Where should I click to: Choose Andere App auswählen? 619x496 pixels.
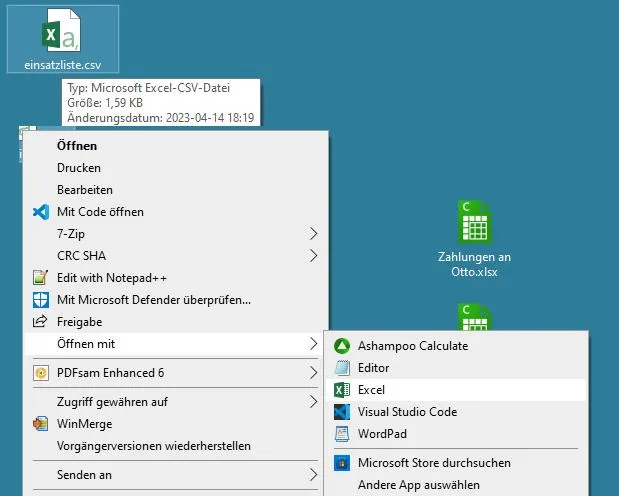tap(456, 485)
